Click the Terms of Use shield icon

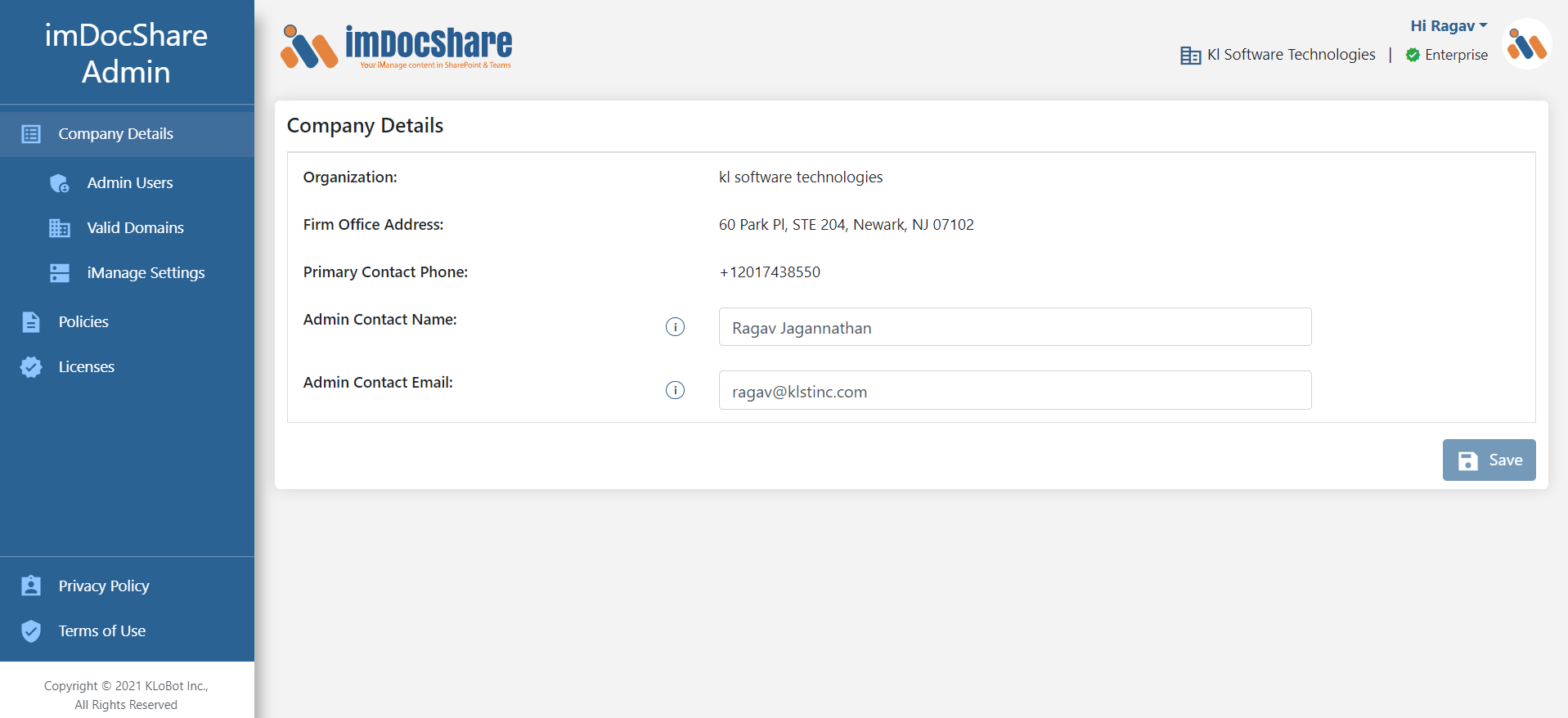tap(31, 630)
